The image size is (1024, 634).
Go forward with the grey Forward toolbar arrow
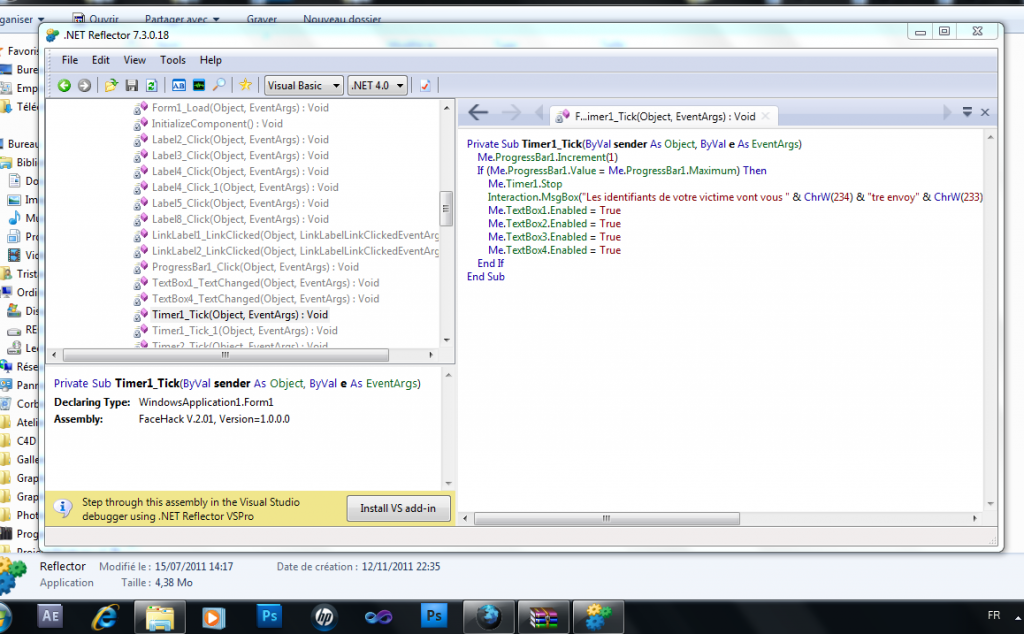84,86
